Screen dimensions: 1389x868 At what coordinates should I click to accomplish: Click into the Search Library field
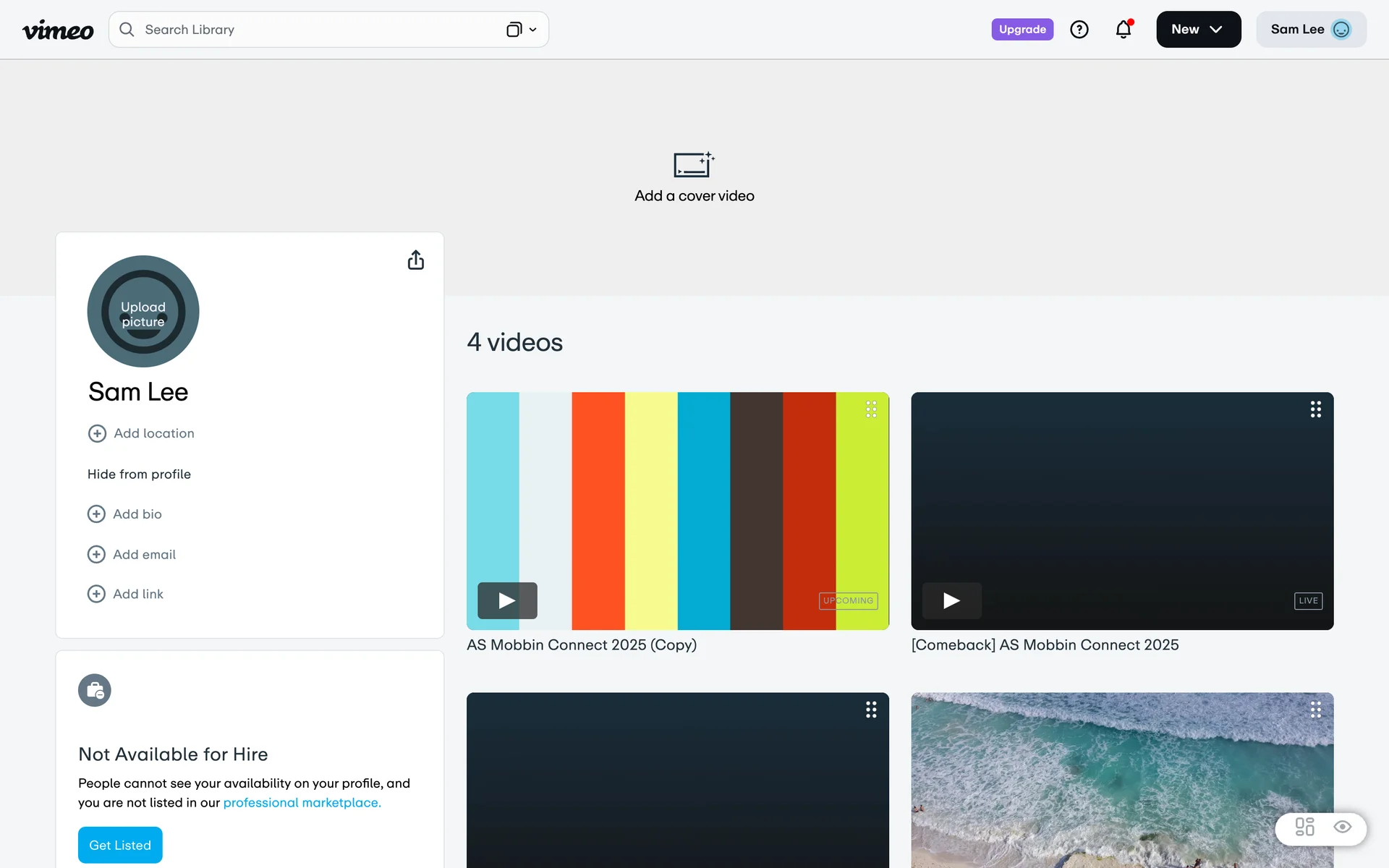(x=311, y=30)
